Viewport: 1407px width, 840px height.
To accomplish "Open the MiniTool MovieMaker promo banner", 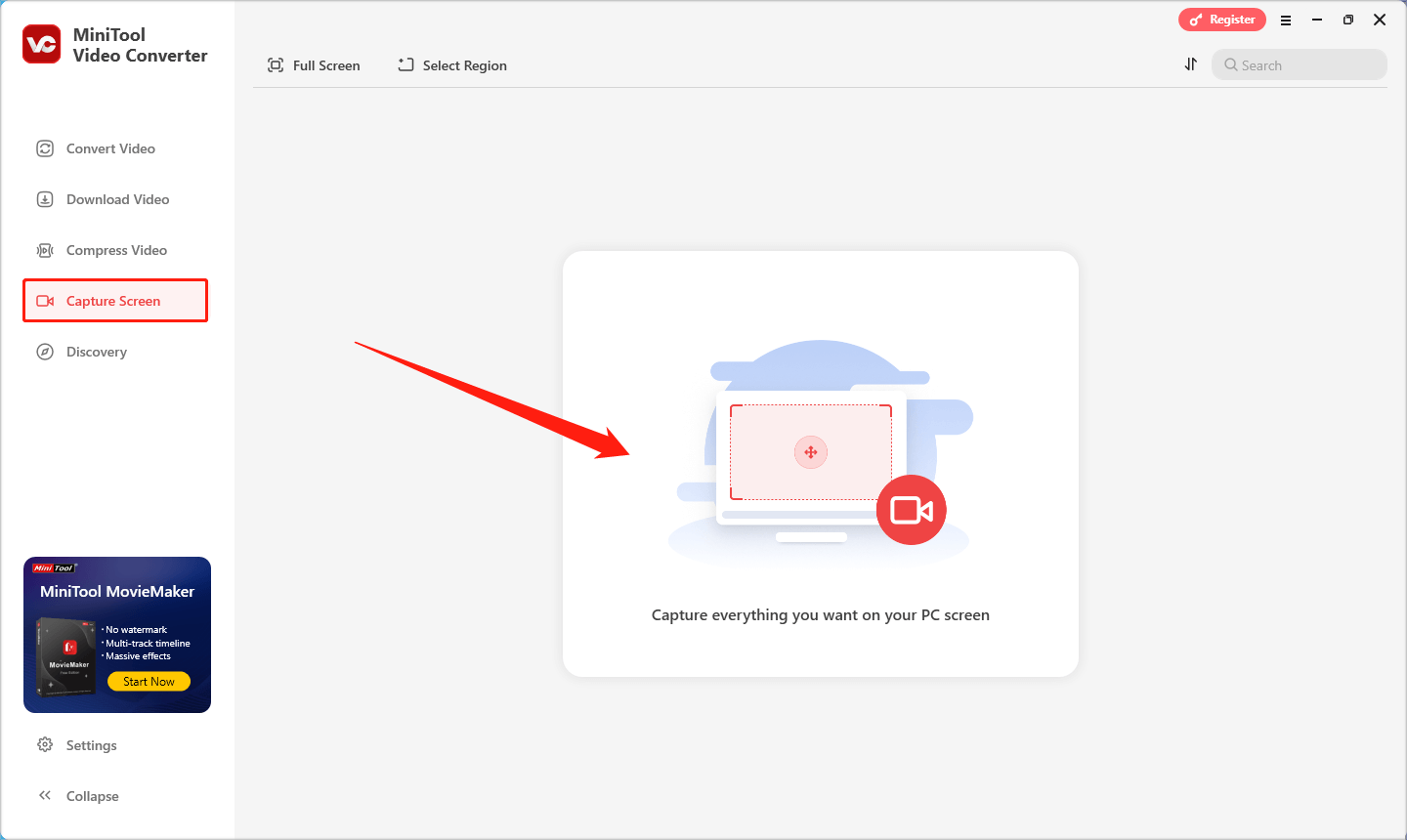I will click(117, 635).
